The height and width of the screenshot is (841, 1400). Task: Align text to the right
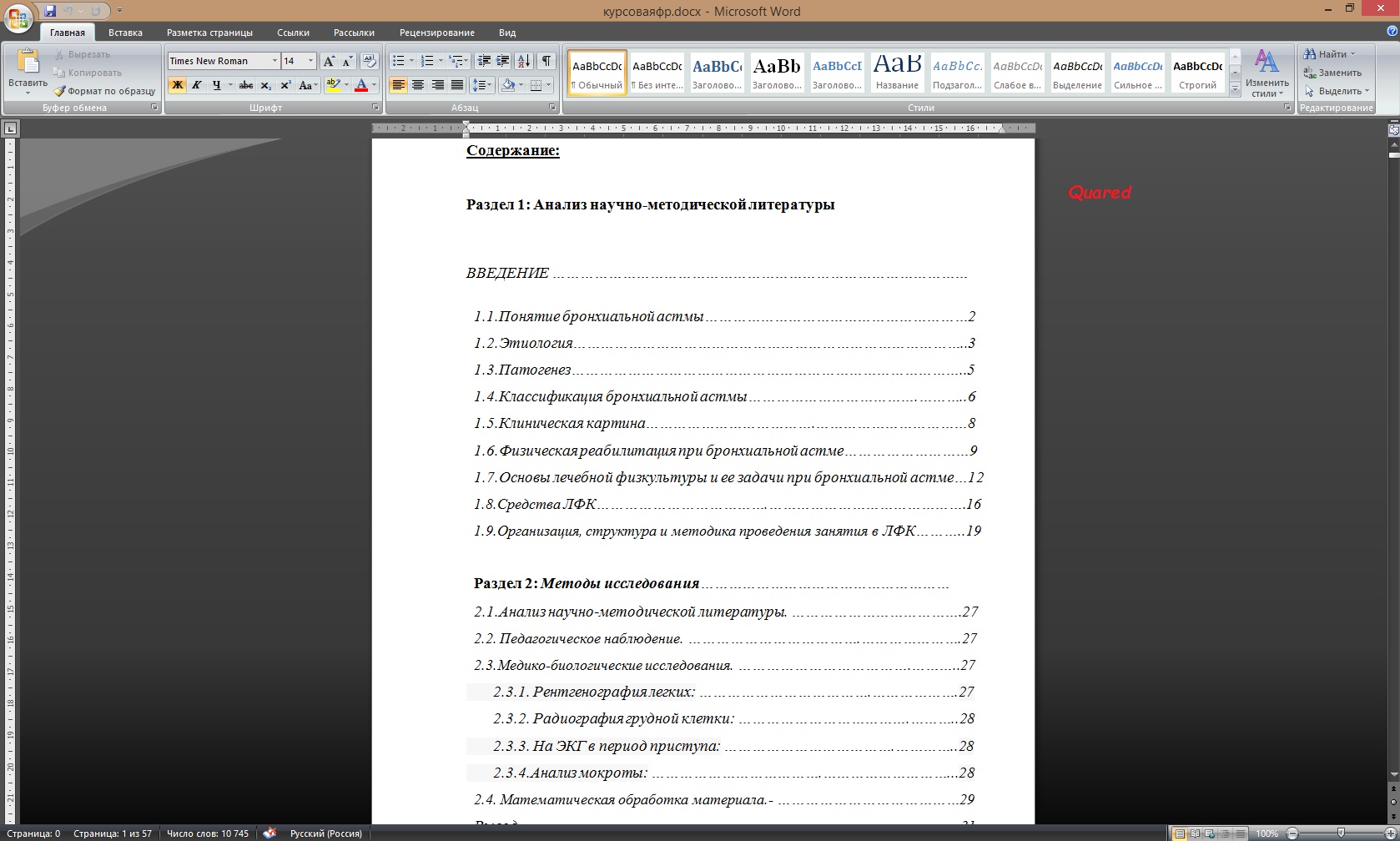[x=437, y=85]
